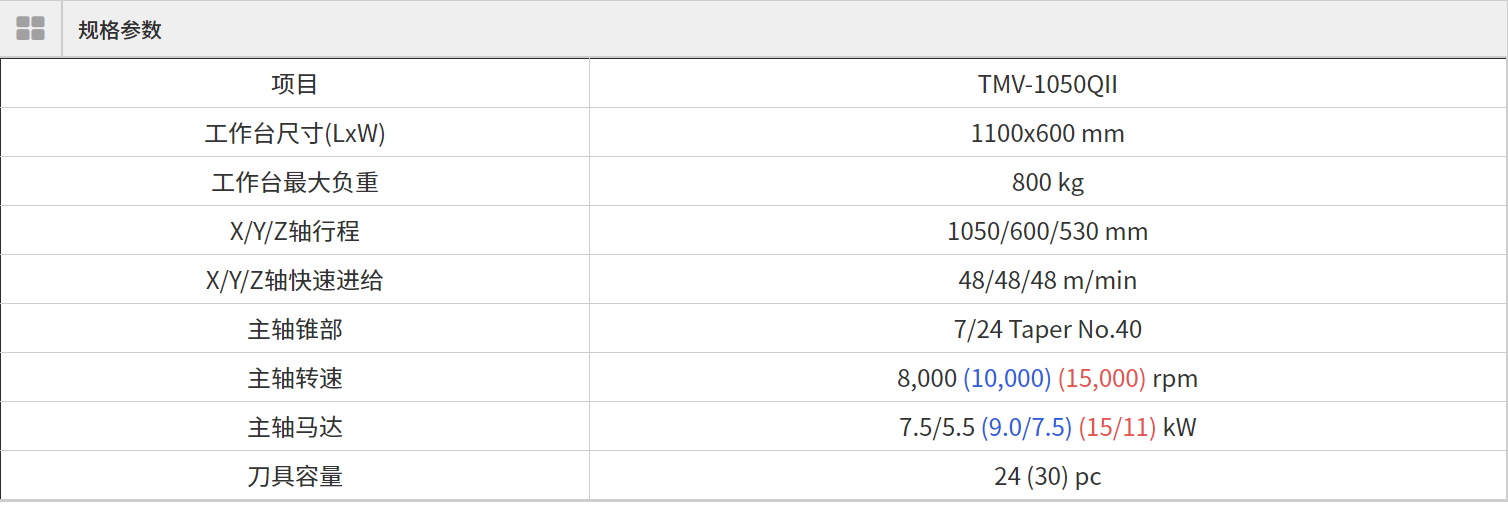The width and height of the screenshot is (1508, 505).
Task: Click the 工作台最大负重 row label
Action: pos(294,183)
